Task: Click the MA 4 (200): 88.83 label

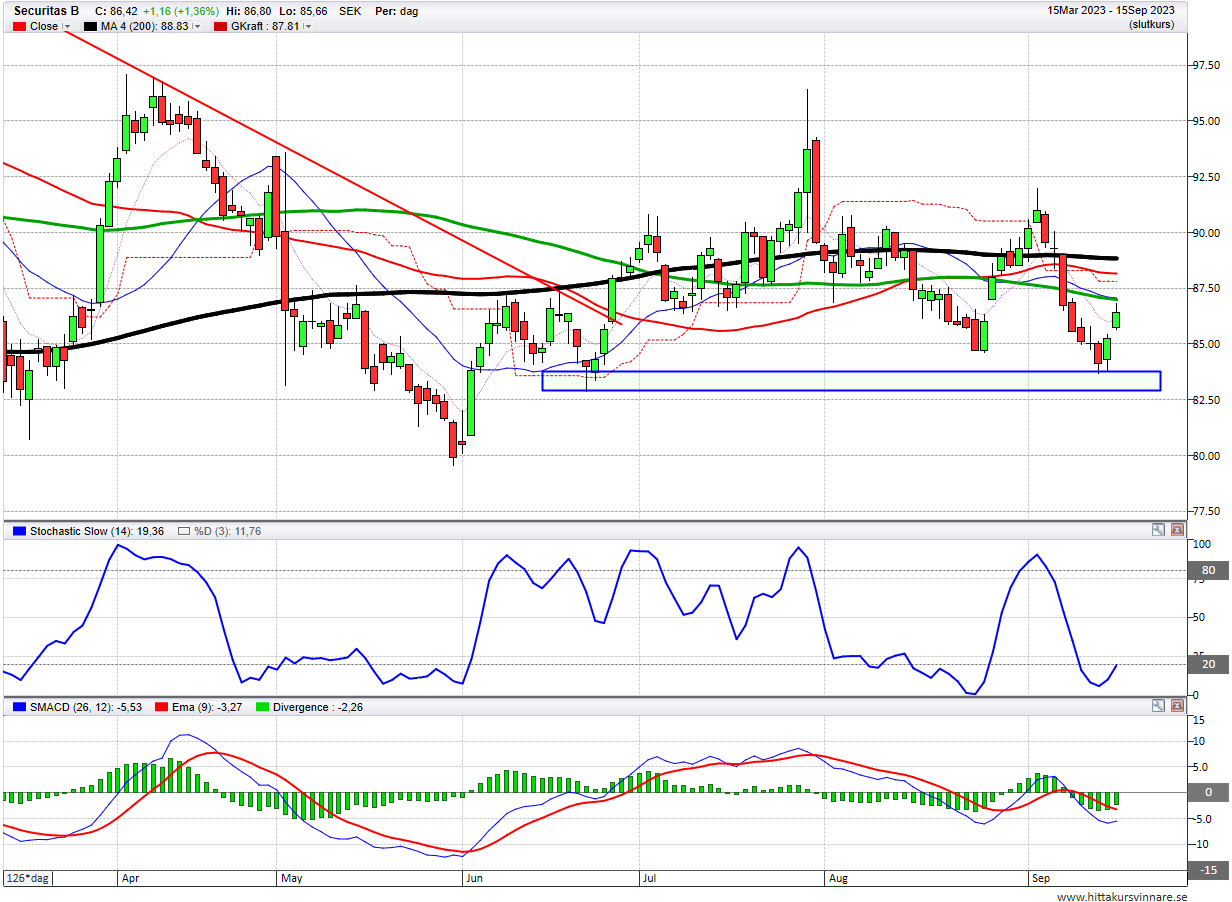Action: 145,27
